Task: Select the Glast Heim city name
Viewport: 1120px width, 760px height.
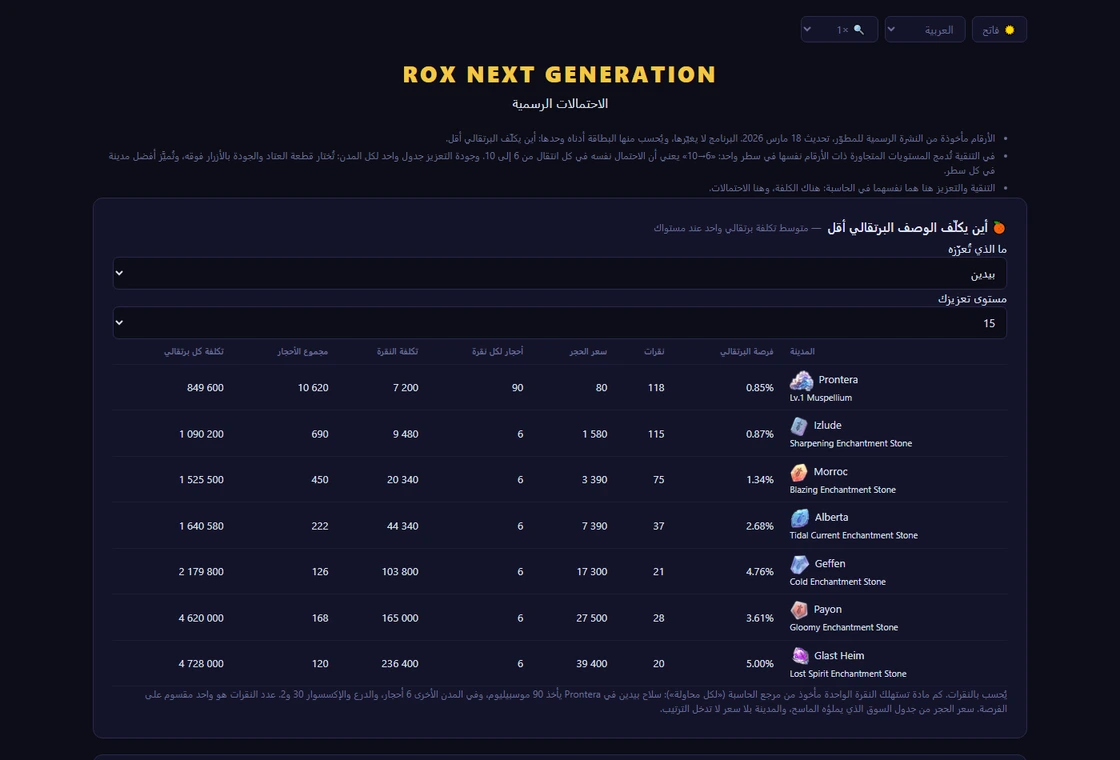Action: point(839,656)
